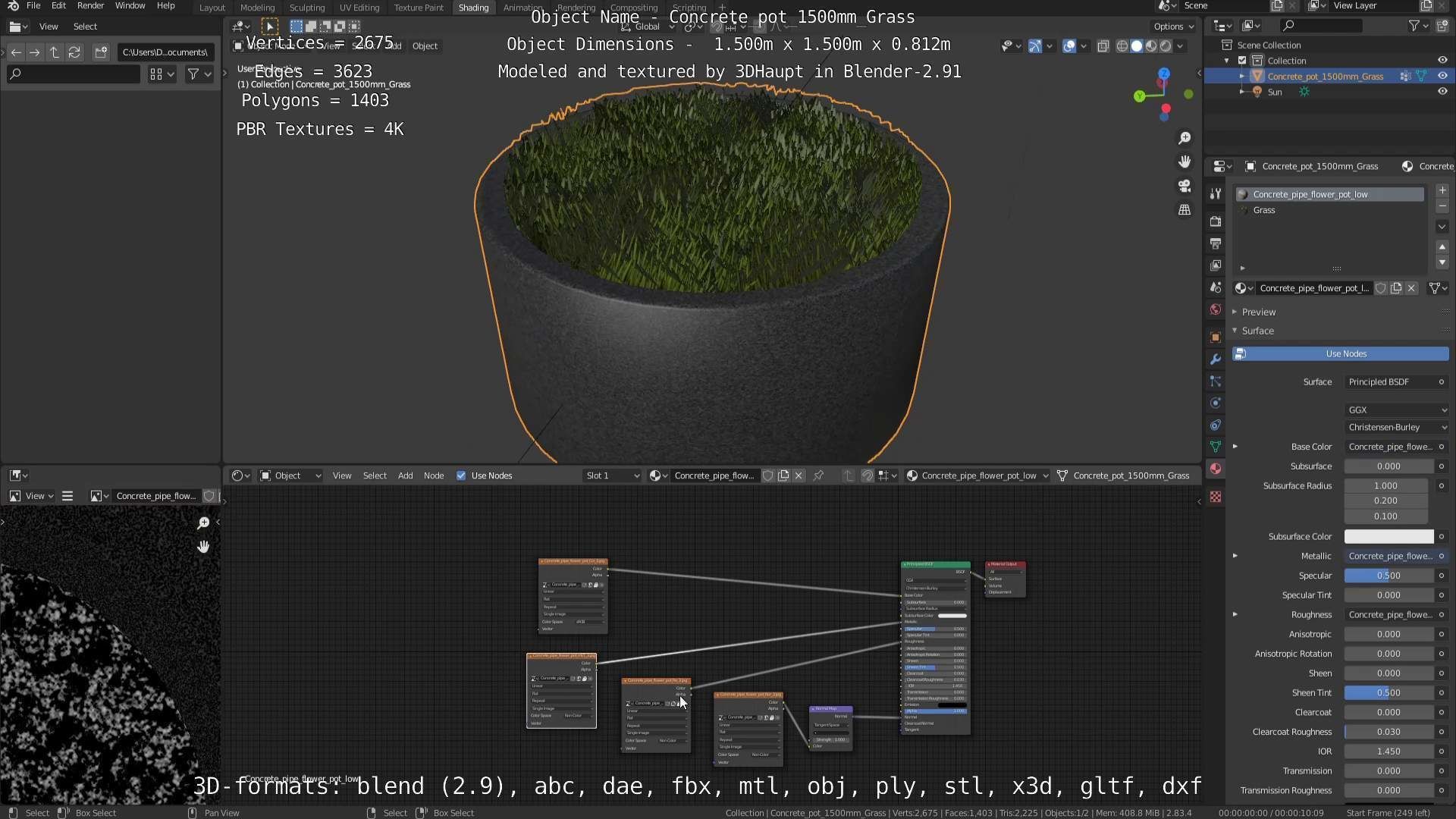Duplicate material in the properties panel
The height and width of the screenshot is (819, 1456).
pyautogui.click(x=1396, y=288)
